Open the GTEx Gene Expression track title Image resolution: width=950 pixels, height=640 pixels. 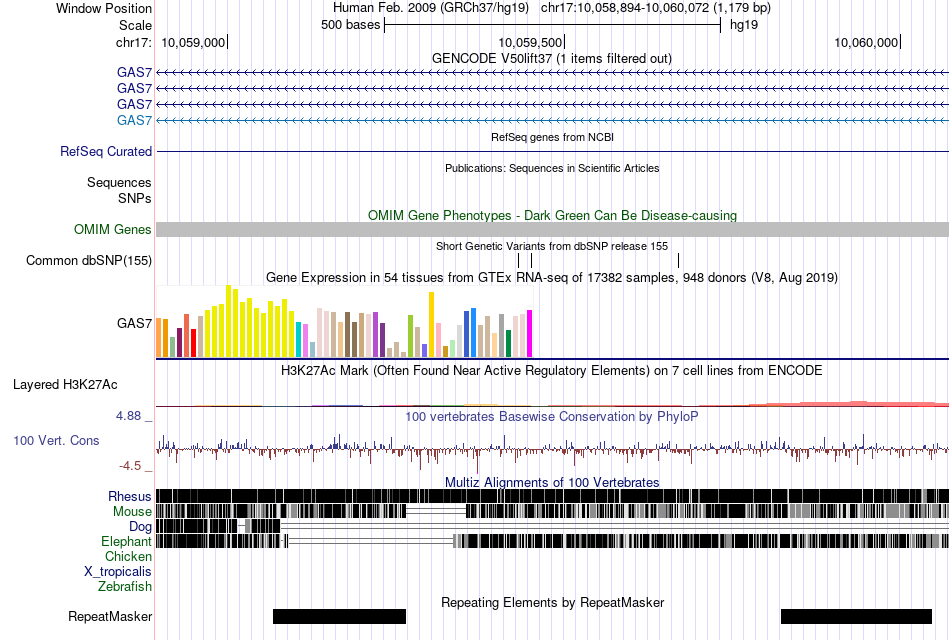tap(552, 278)
